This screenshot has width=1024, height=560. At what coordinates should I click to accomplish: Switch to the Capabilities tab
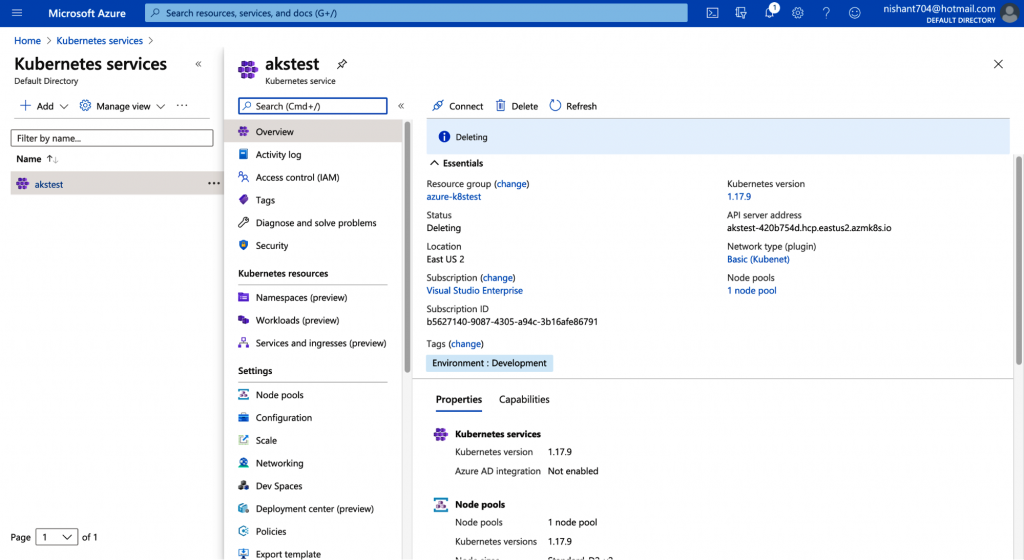click(524, 399)
